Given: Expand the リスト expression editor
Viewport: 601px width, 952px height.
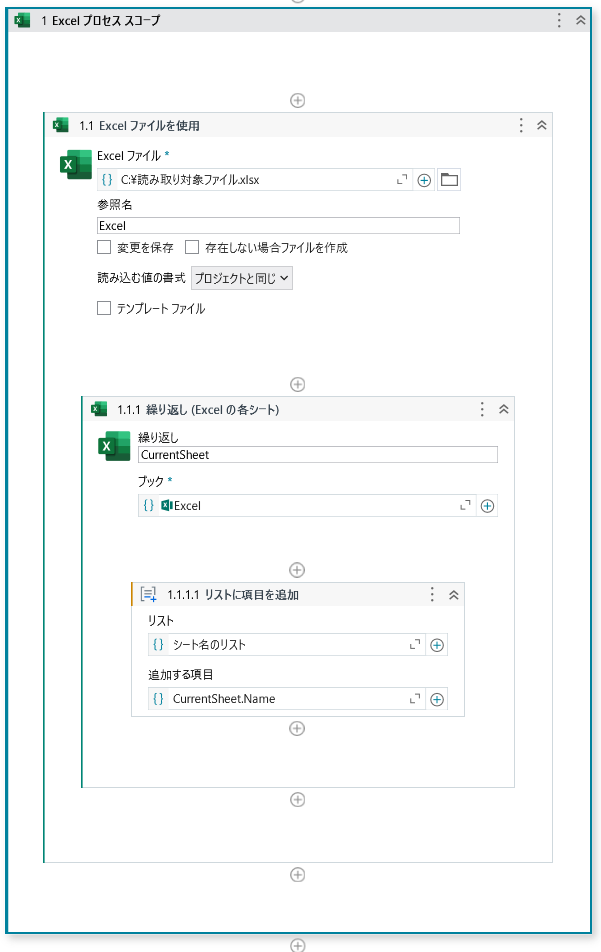Looking at the screenshot, I should tap(415, 645).
